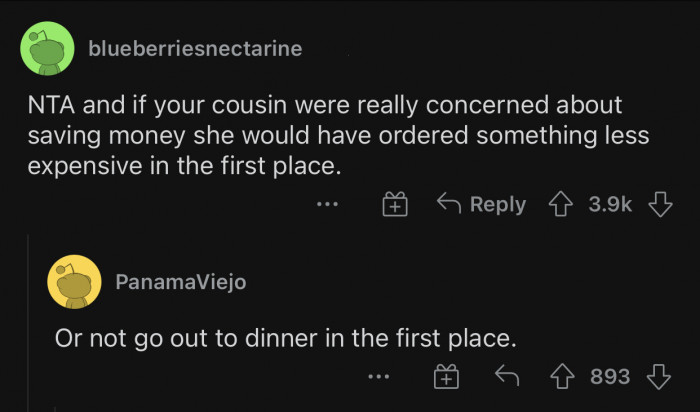Downvote PanamaViejo's comment
The width and height of the screenshot is (700, 412).
658,376
